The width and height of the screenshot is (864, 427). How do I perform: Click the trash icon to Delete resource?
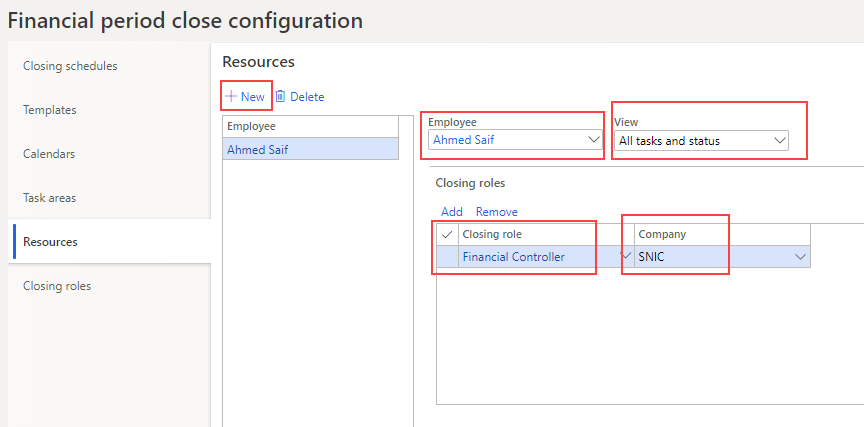(280, 97)
